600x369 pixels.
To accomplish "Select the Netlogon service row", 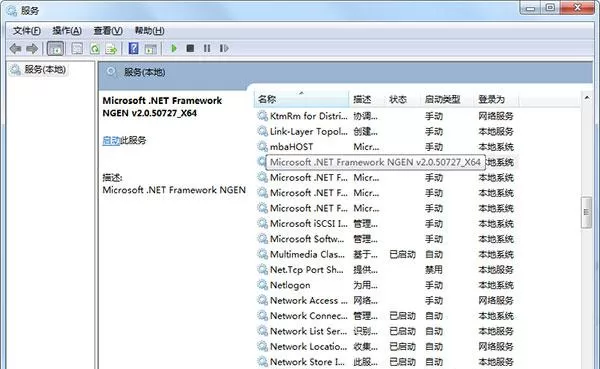I will (385, 285).
